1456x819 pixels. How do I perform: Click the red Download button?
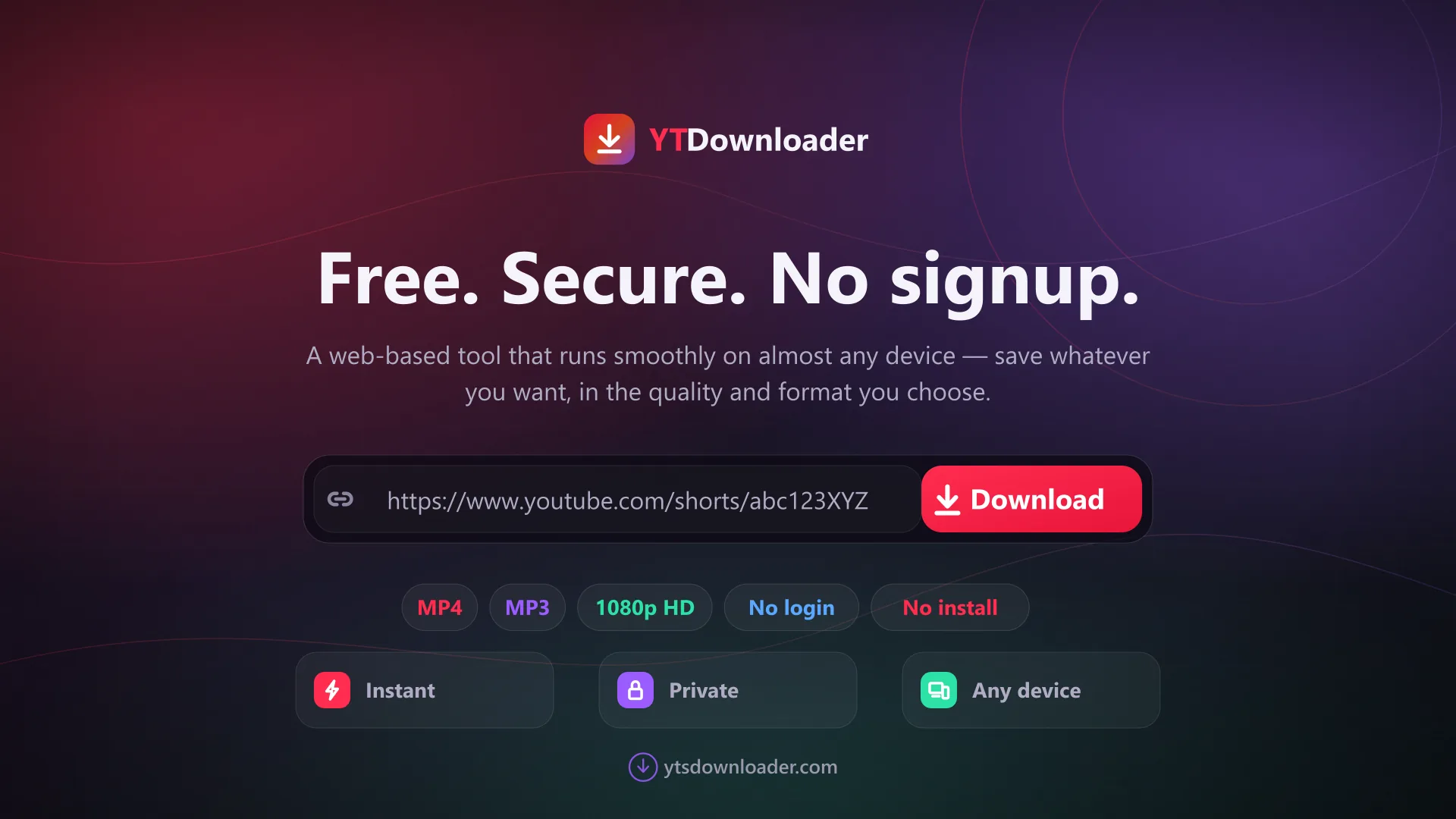[x=1031, y=499]
